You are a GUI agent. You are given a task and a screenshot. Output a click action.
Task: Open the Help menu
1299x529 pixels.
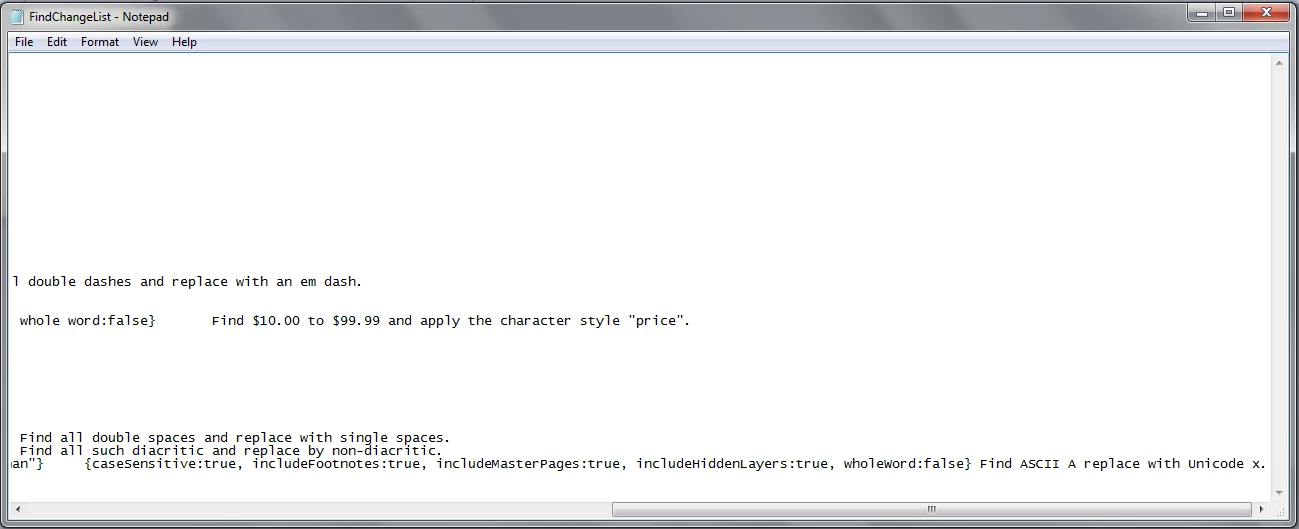184,42
